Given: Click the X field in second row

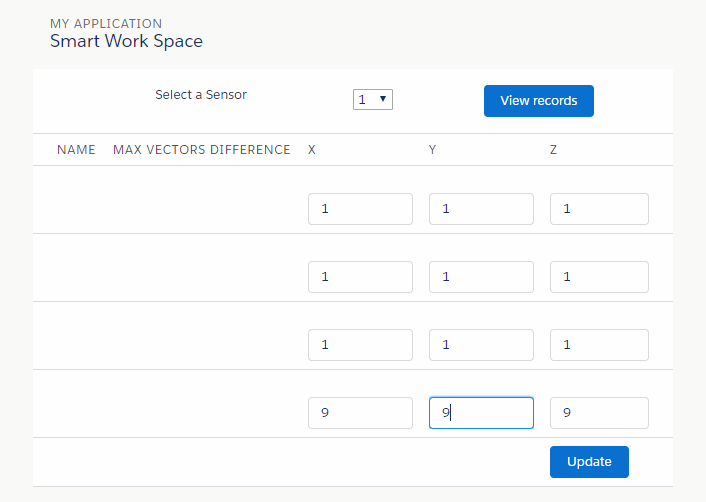Looking at the screenshot, I should 360,277.
